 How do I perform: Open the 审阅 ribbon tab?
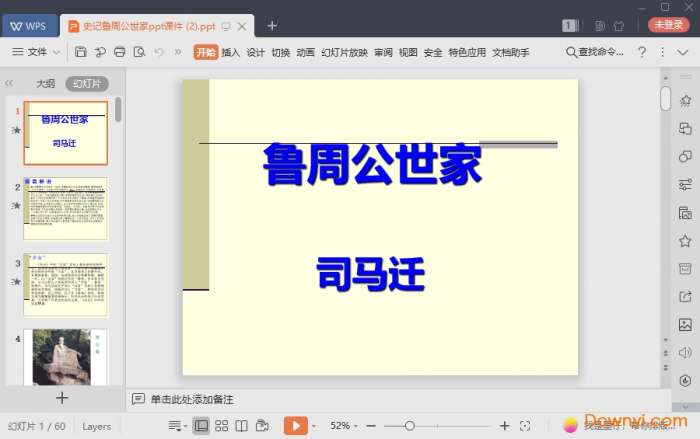tap(383, 52)
